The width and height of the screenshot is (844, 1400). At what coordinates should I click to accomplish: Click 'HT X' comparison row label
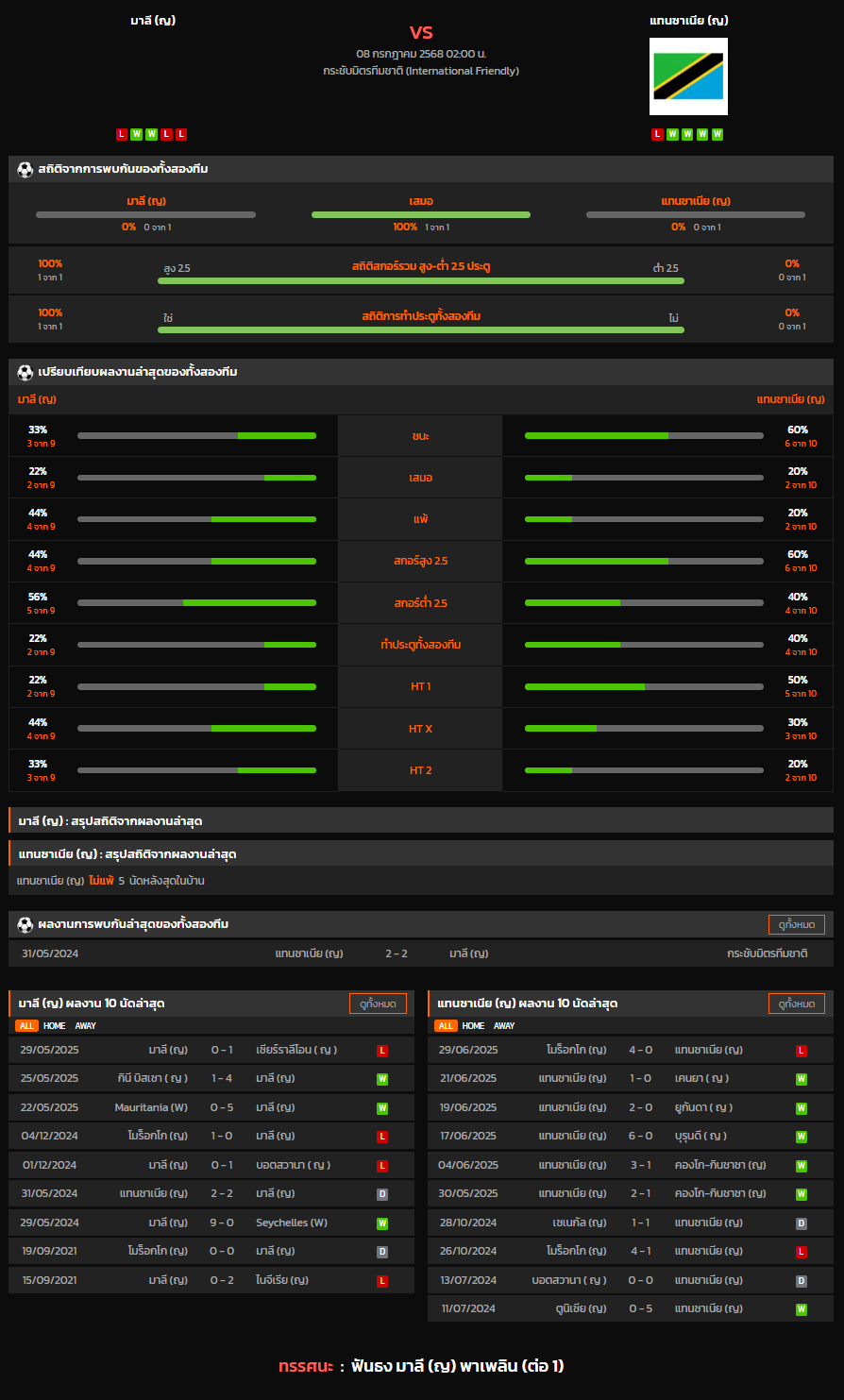(421, 729)
